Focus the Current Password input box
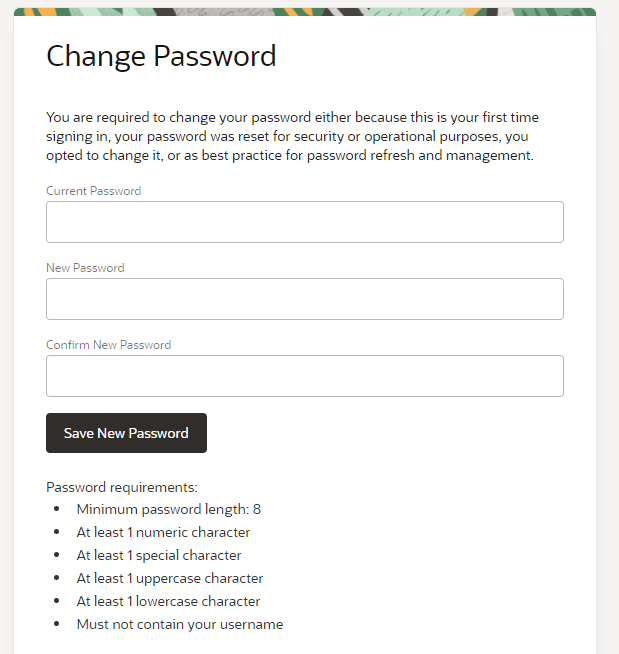Screen dimensions: 619x654 coord(304,222)
